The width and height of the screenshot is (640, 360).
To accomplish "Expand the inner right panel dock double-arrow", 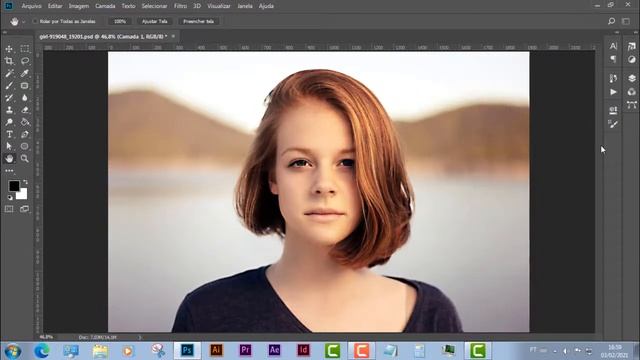I will point(617,32).
